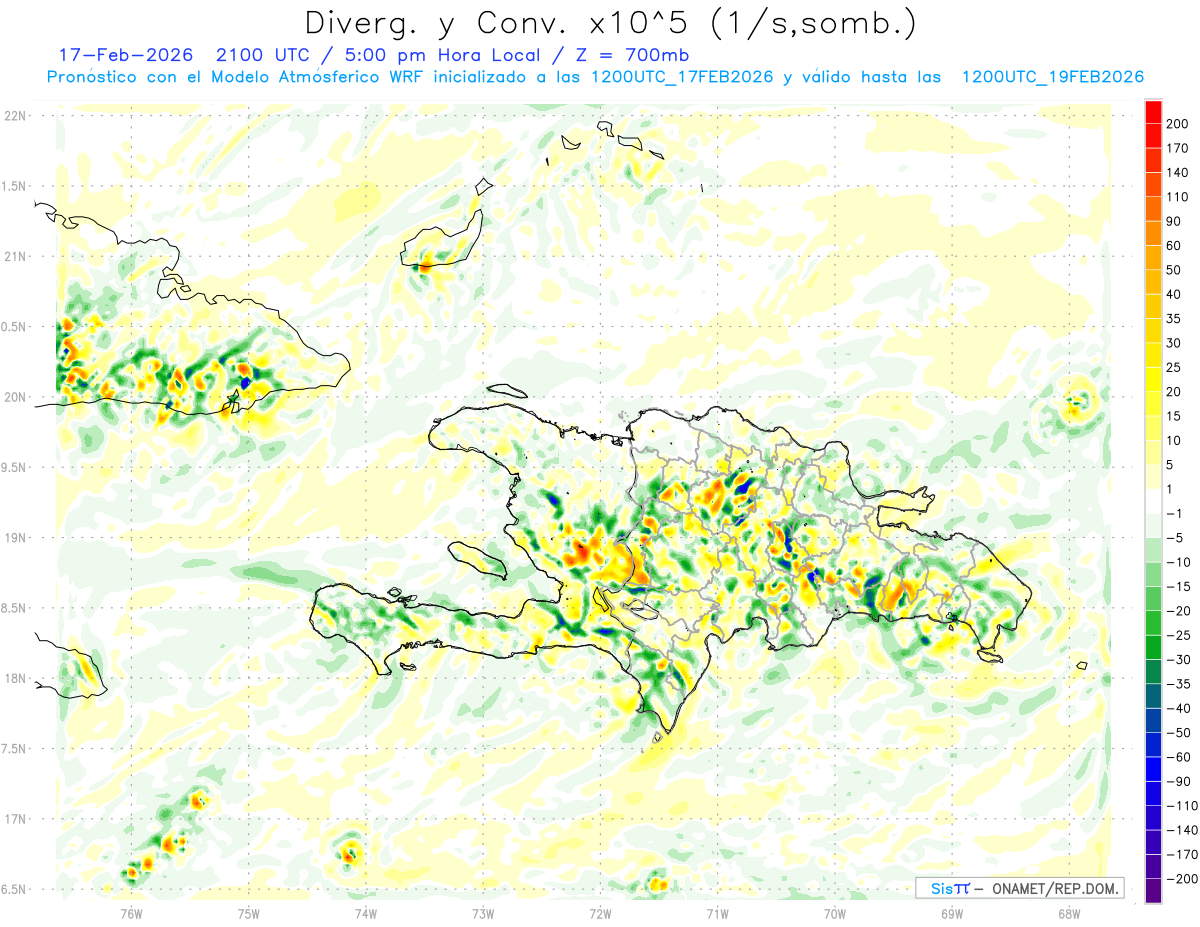Select the '76W' longitude label
1200x927 pixels.
coord(131,913)
